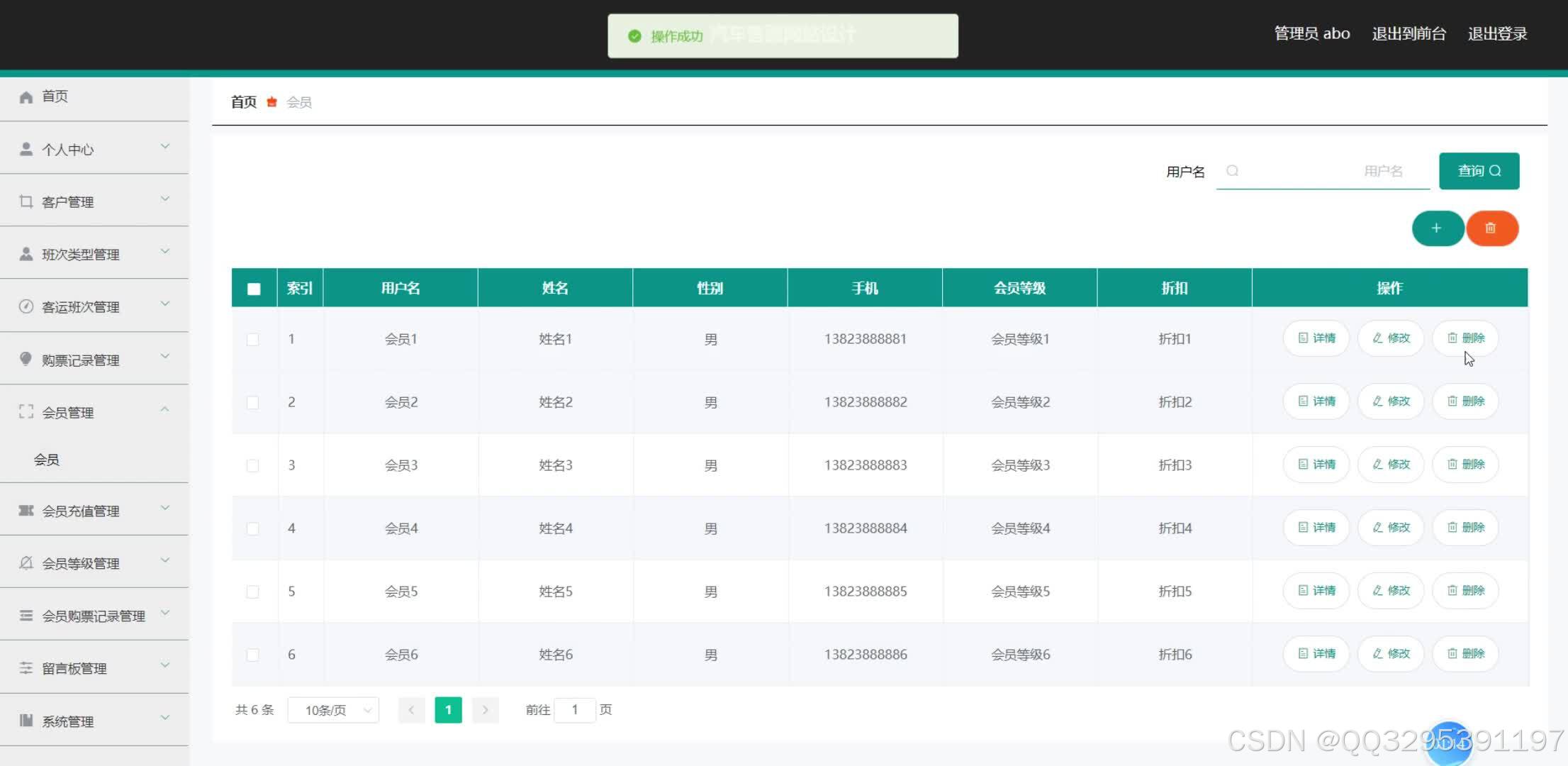Click 删除 for 会员6
The image size is (1568, 766).
tap(1465, 654)
